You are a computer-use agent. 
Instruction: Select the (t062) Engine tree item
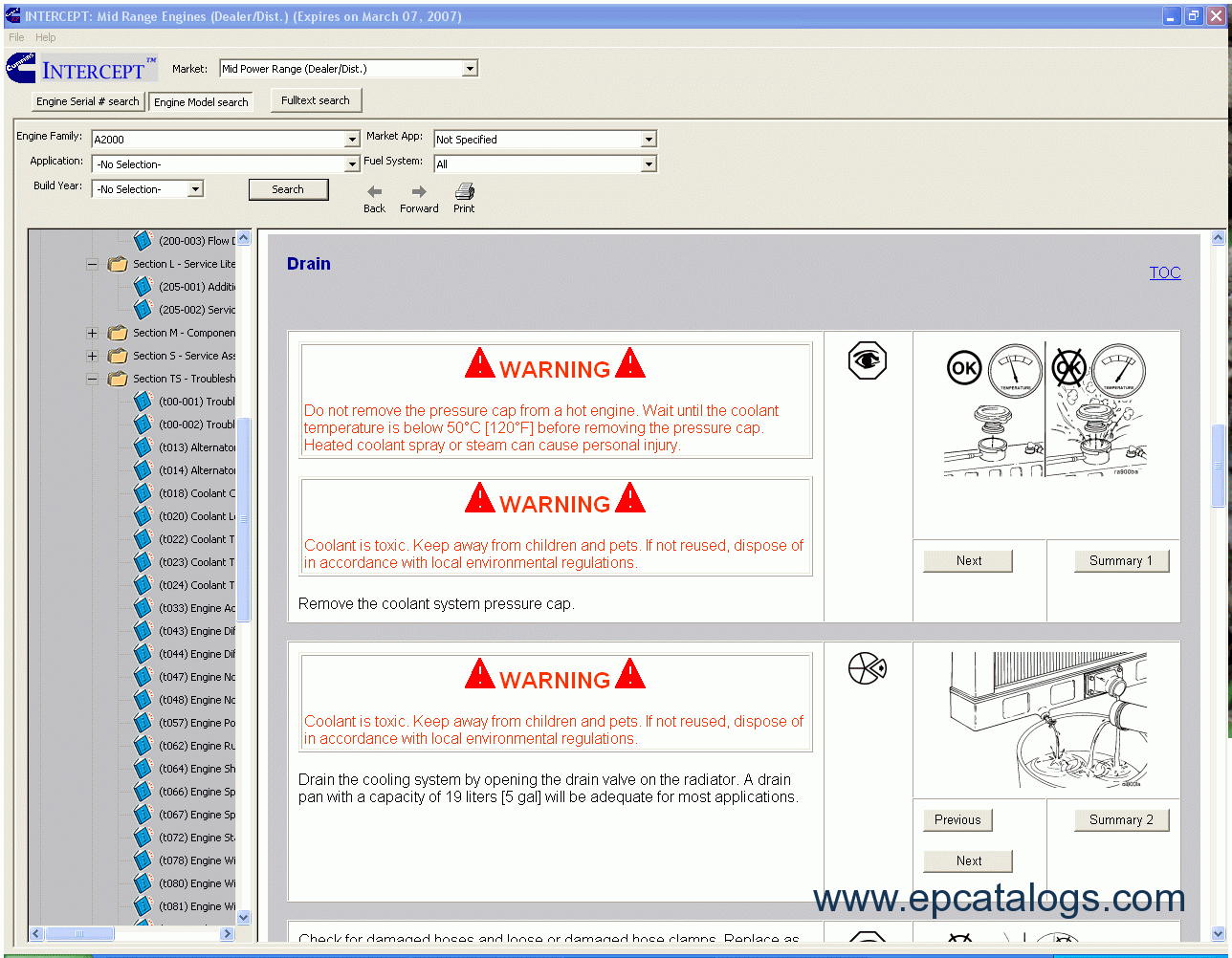tap(197, 746)
